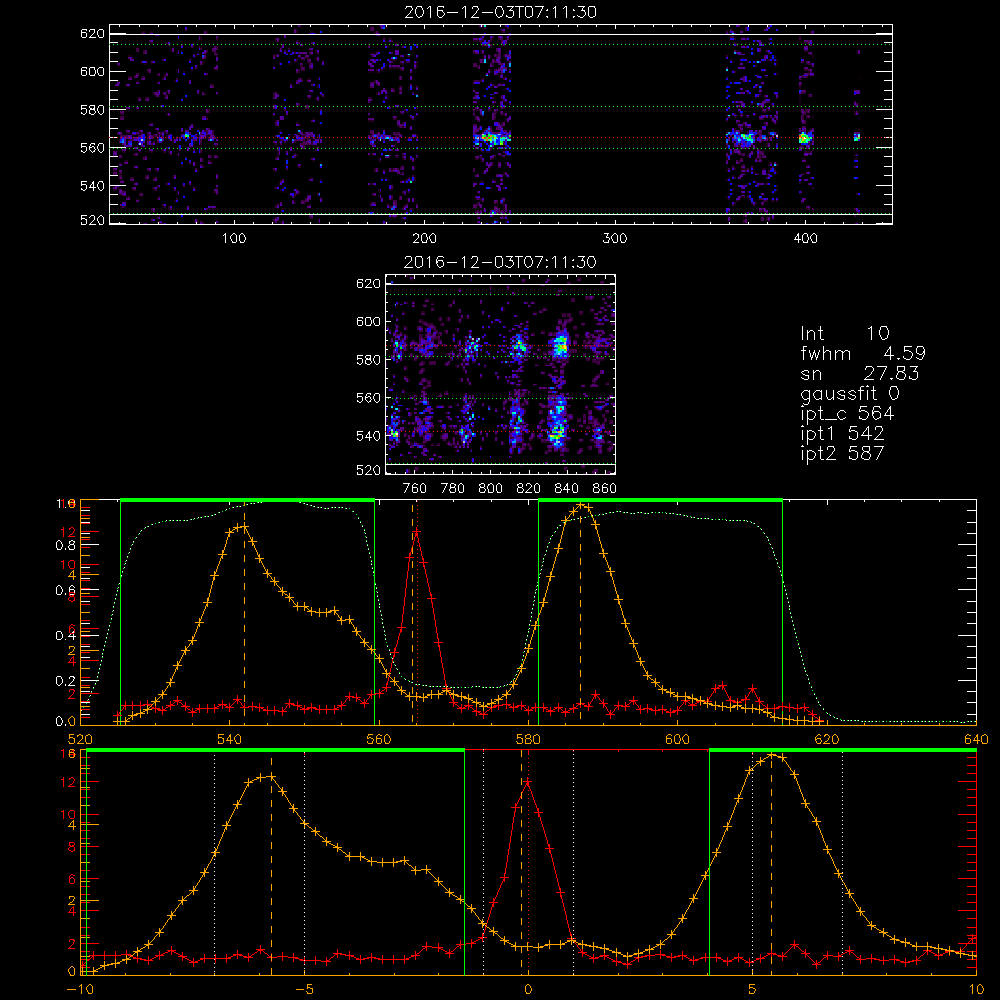Screen dimensions: 1000x1000
Task: Click the 840 x-axis label of middle image
Action: 566,489
